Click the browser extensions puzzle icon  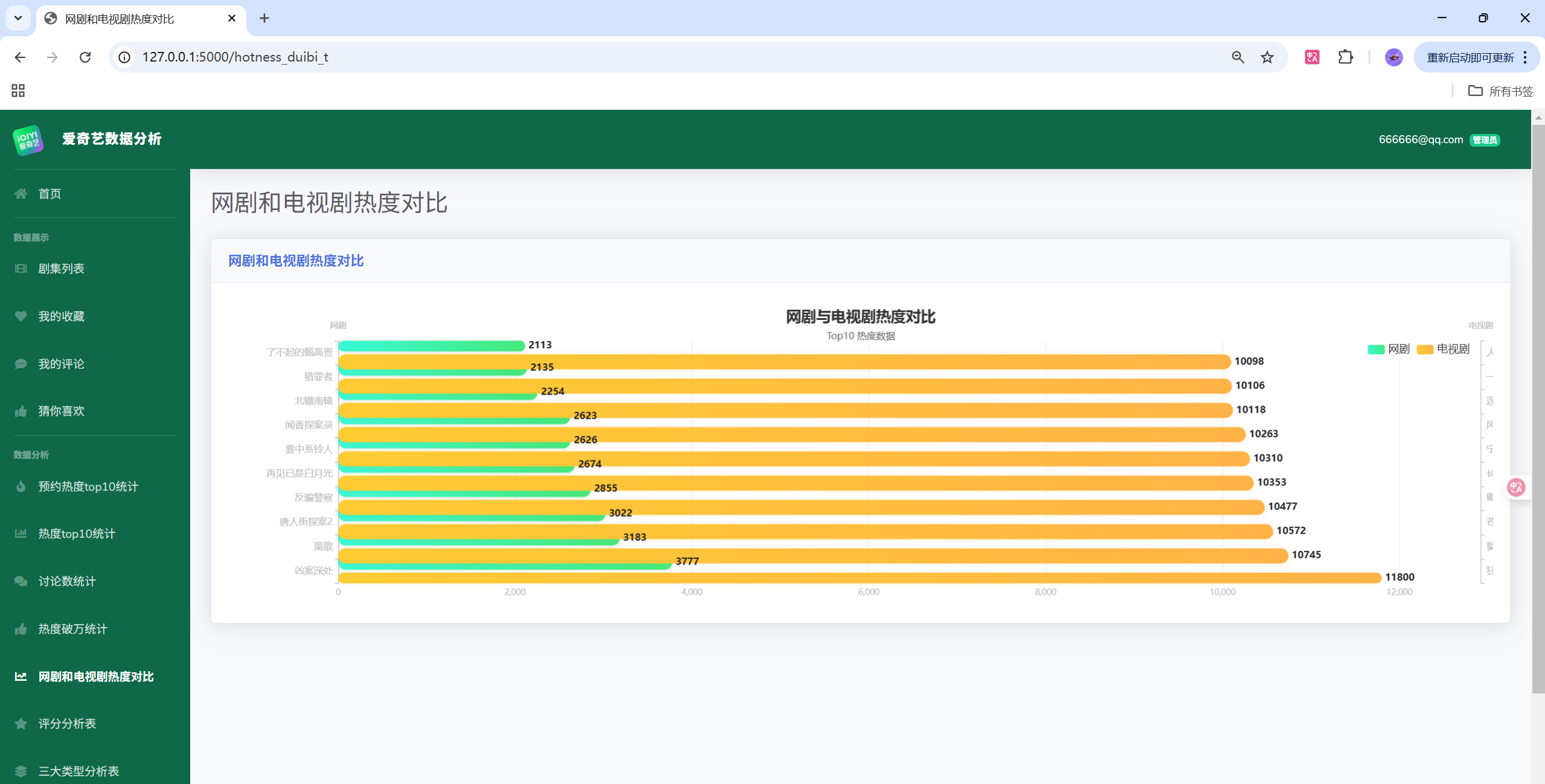(x=1345, y=57)
